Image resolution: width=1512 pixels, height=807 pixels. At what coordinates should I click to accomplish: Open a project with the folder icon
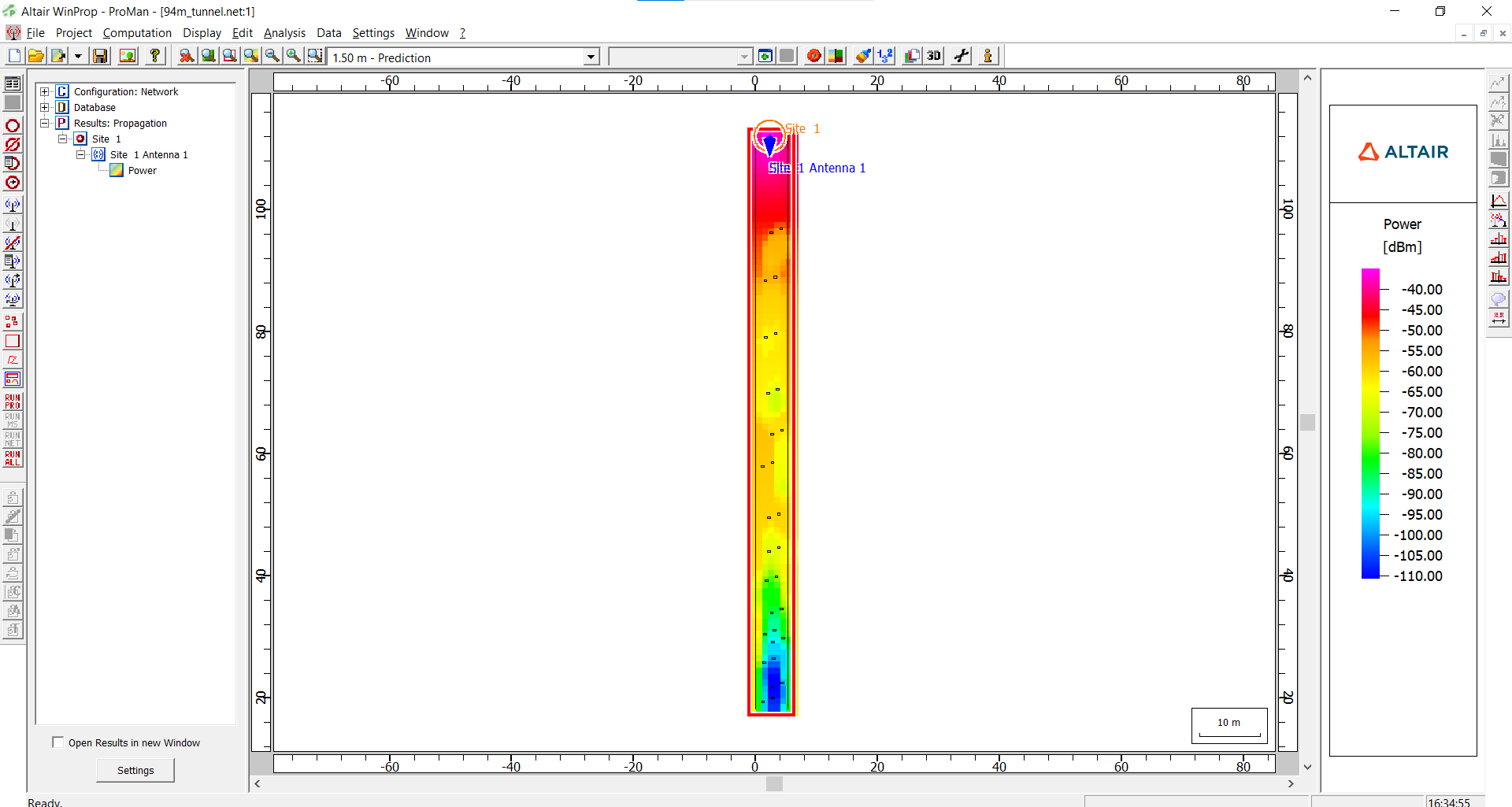coord(36,56)
